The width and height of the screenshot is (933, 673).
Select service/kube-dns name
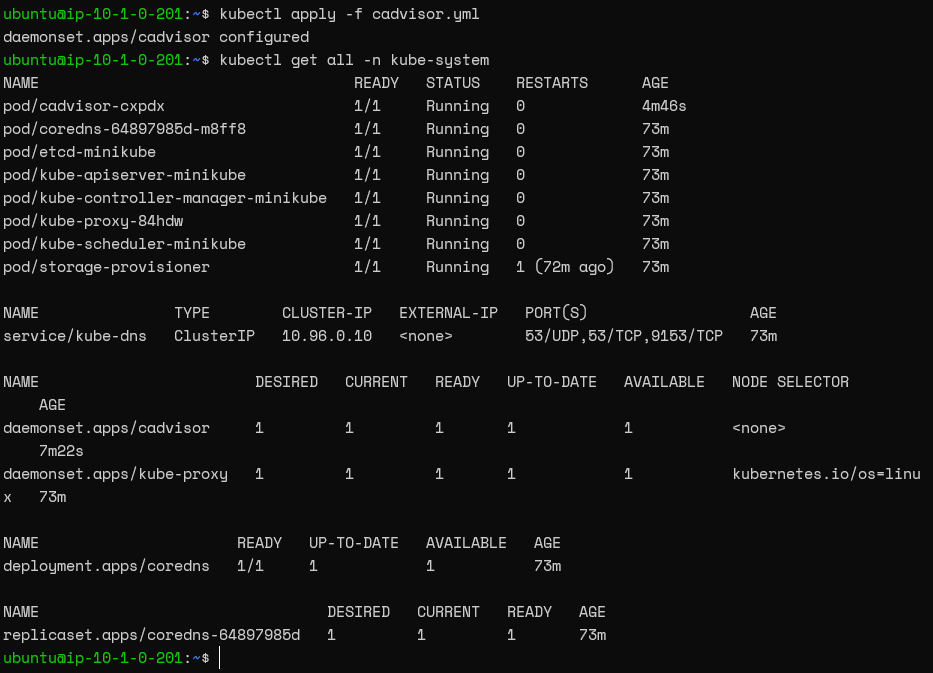(75, 336)
